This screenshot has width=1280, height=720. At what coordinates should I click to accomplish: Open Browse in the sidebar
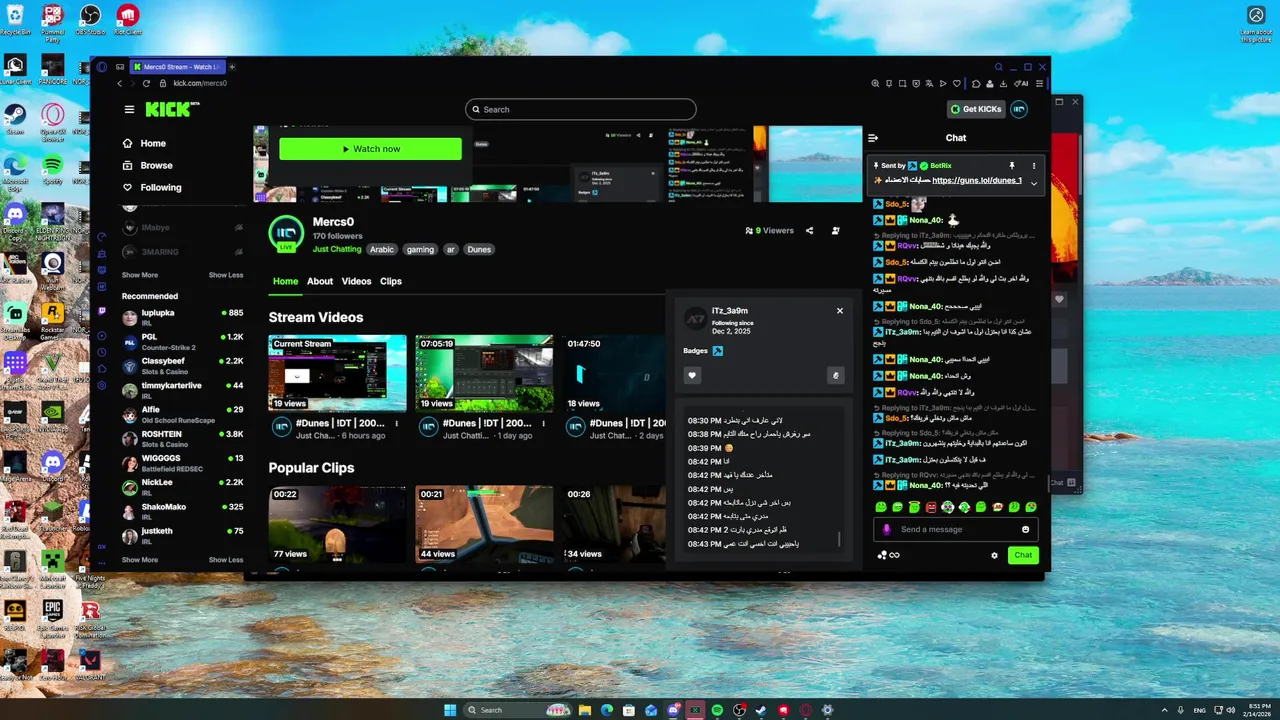[147, 165]
